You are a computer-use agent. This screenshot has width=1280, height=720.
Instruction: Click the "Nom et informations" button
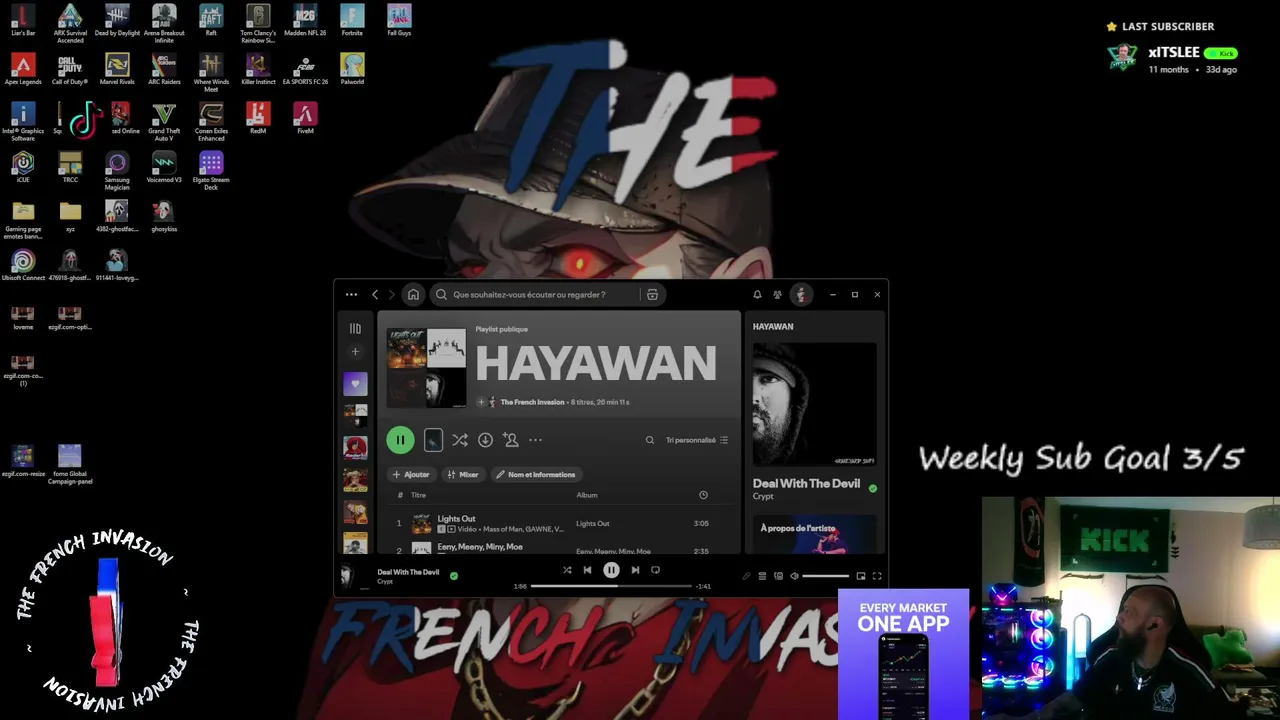(535, 475)
